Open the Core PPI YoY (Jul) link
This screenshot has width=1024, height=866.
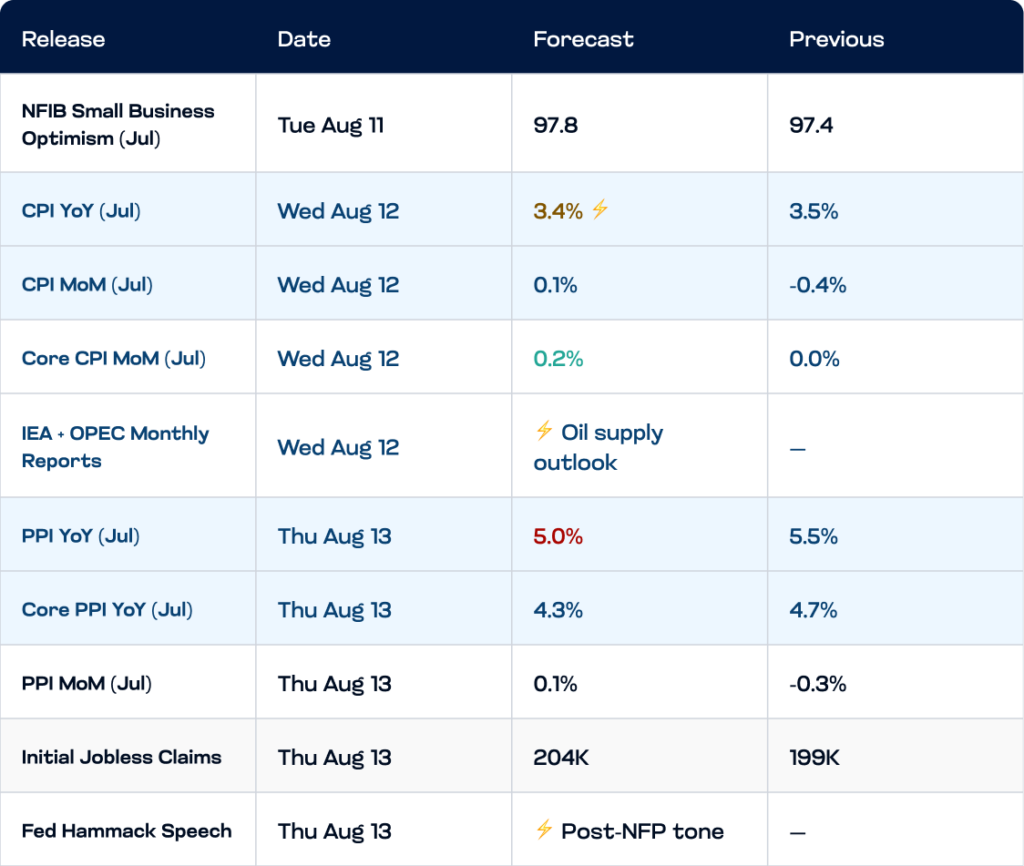[x=107, y=610]
